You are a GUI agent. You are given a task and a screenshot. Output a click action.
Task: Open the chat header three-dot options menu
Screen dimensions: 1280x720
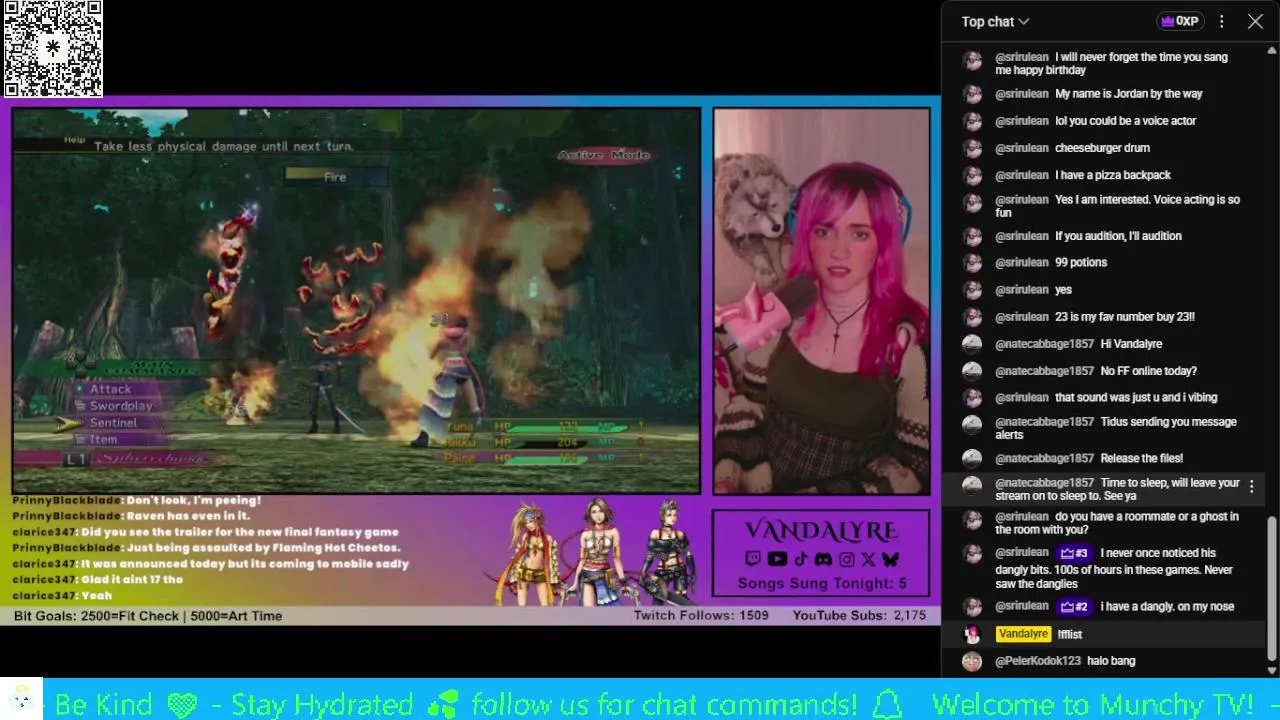1222,21
